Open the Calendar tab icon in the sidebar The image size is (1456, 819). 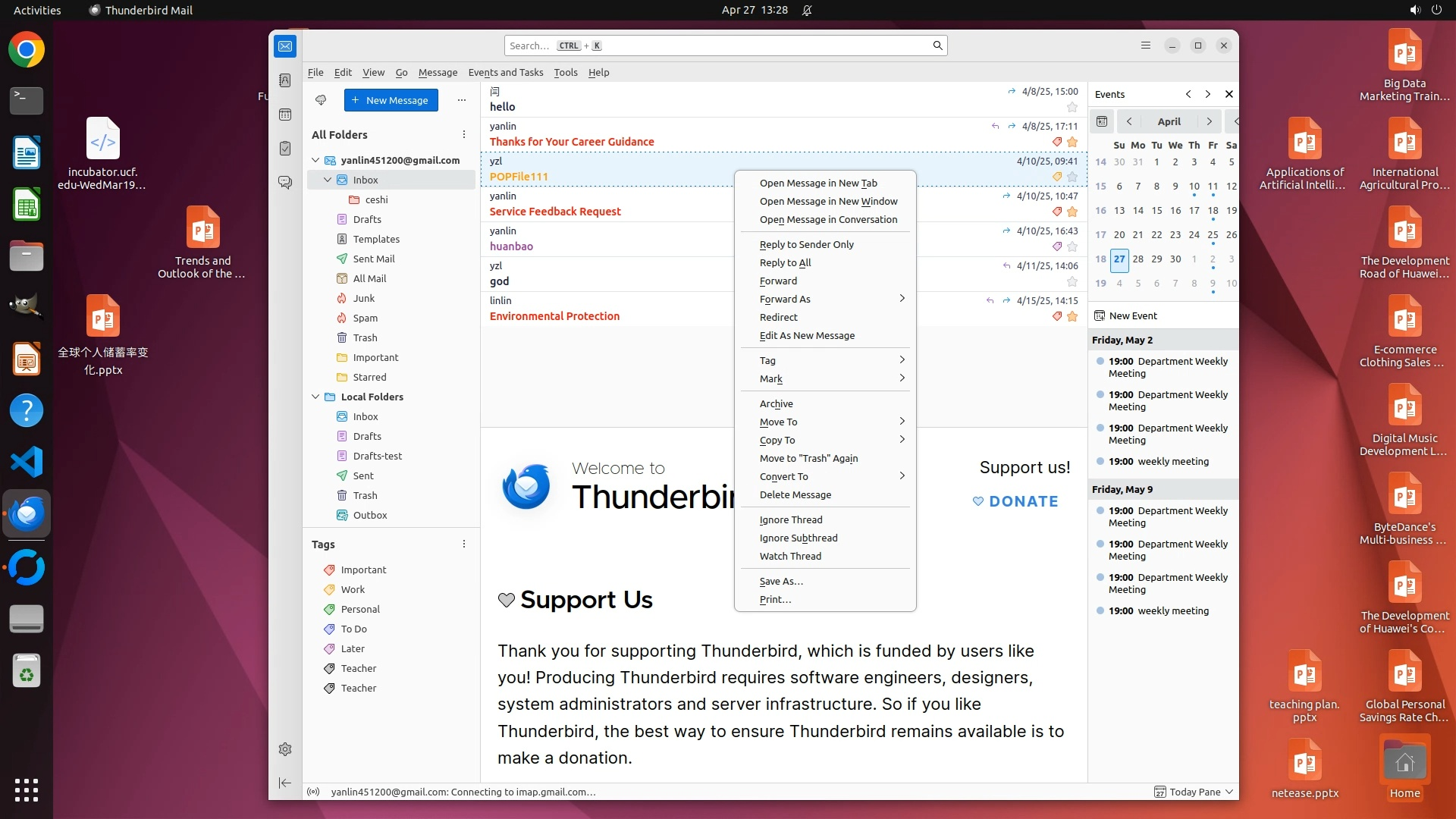[x=285, y=115]
